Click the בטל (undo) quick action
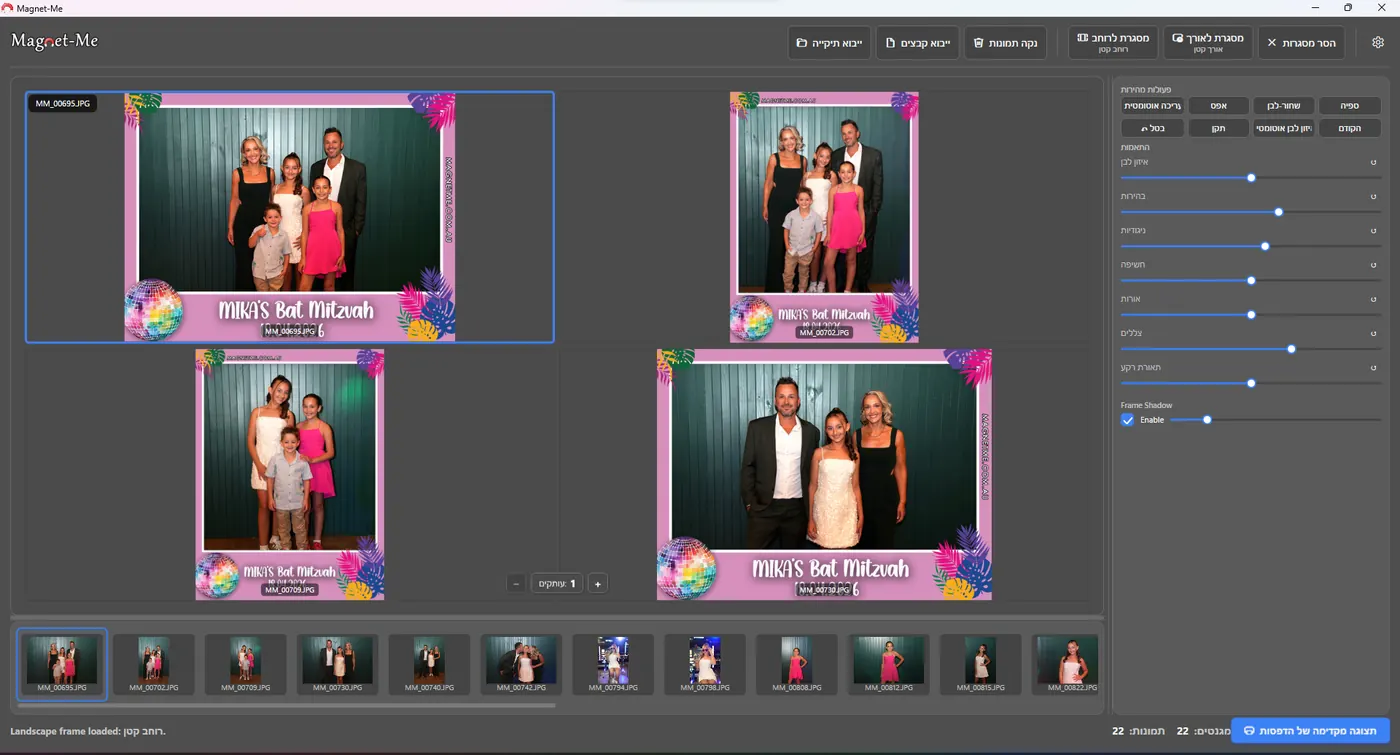The width and height of the screenshot is (1400, 755). pyautogui.click(x=1152, y=128)
